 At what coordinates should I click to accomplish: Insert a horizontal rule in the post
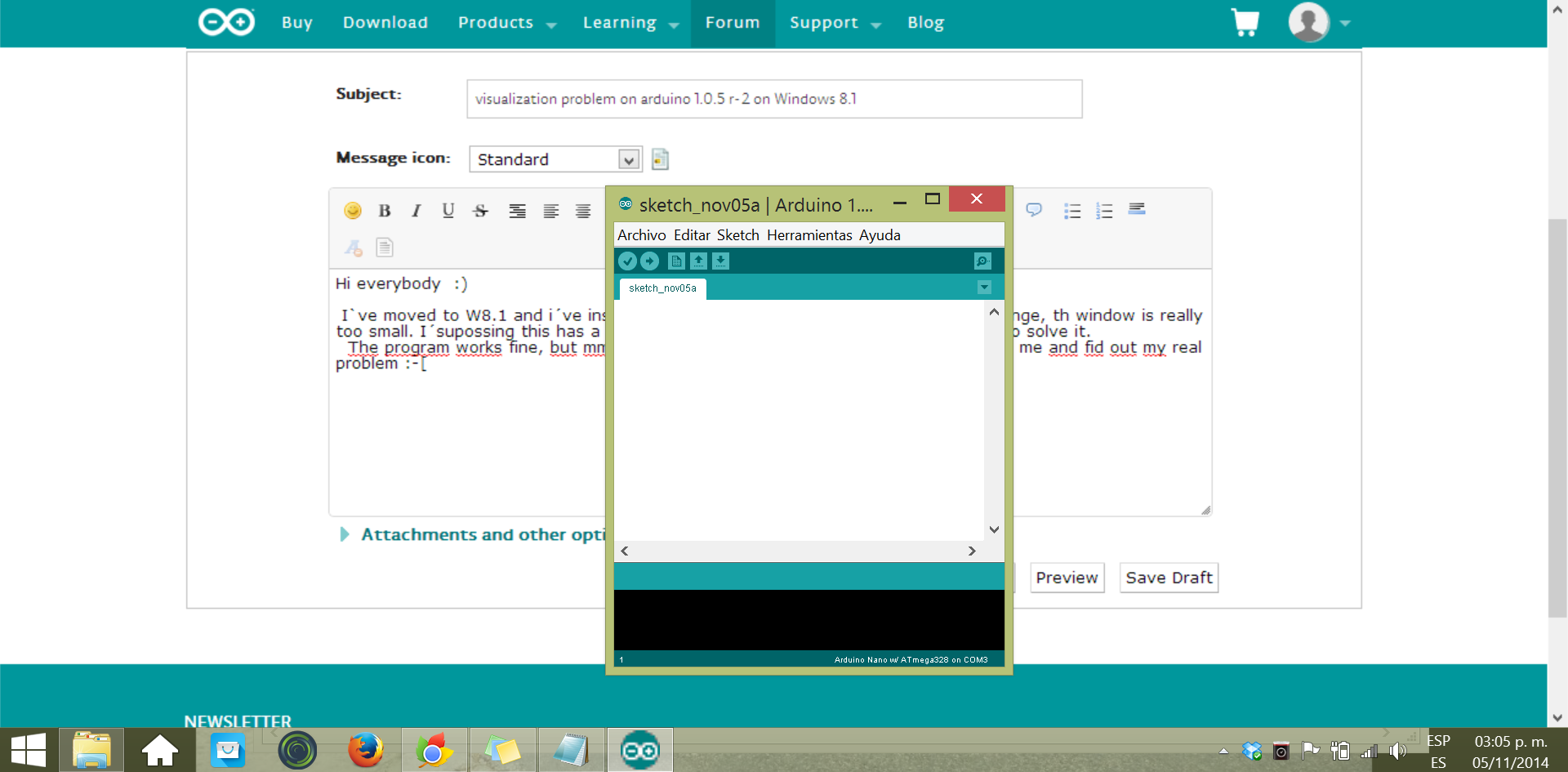coord(1137,209)
